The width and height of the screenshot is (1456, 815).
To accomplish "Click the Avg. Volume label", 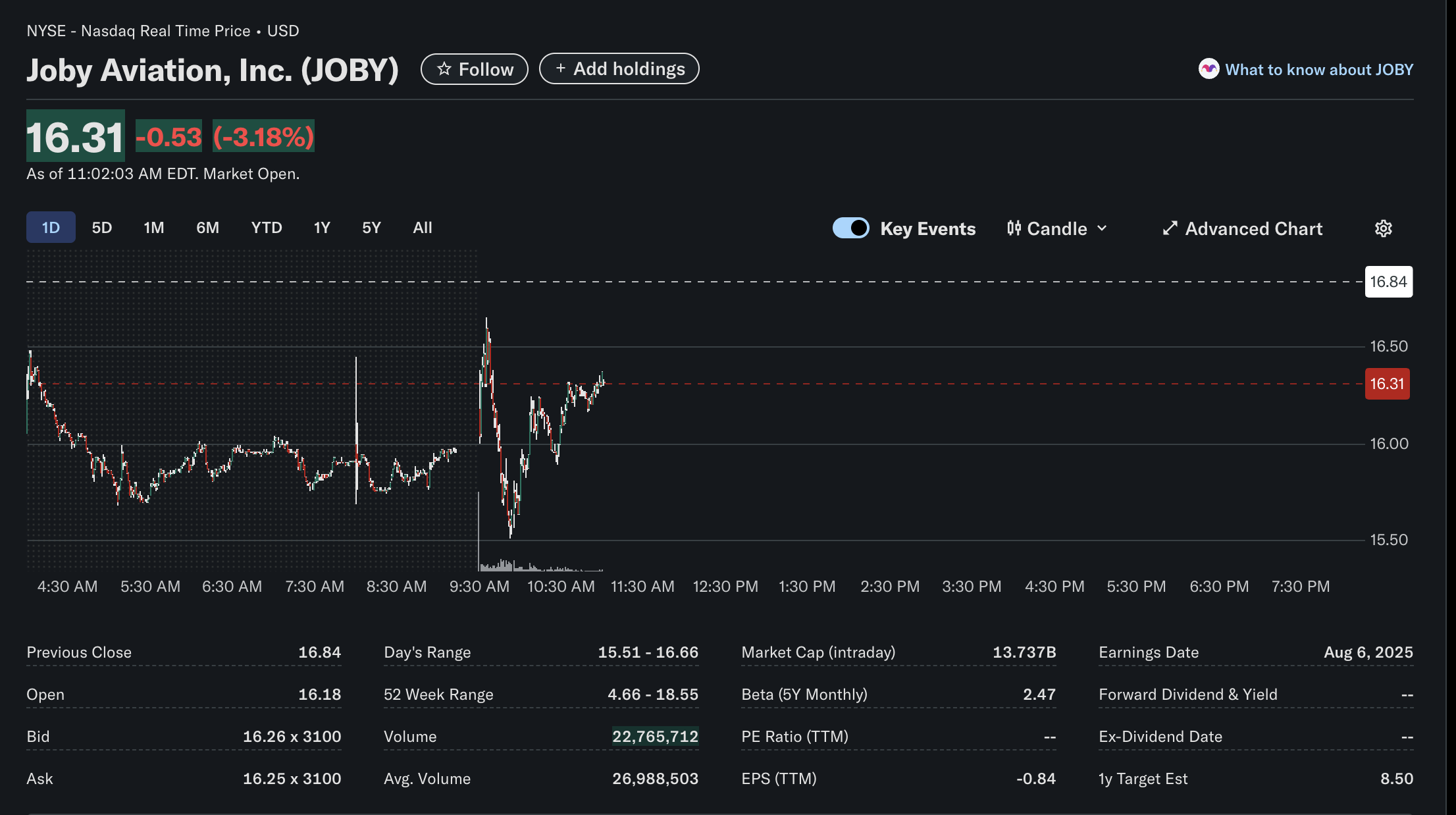I will pyautogui.click(x=427, y=779).
